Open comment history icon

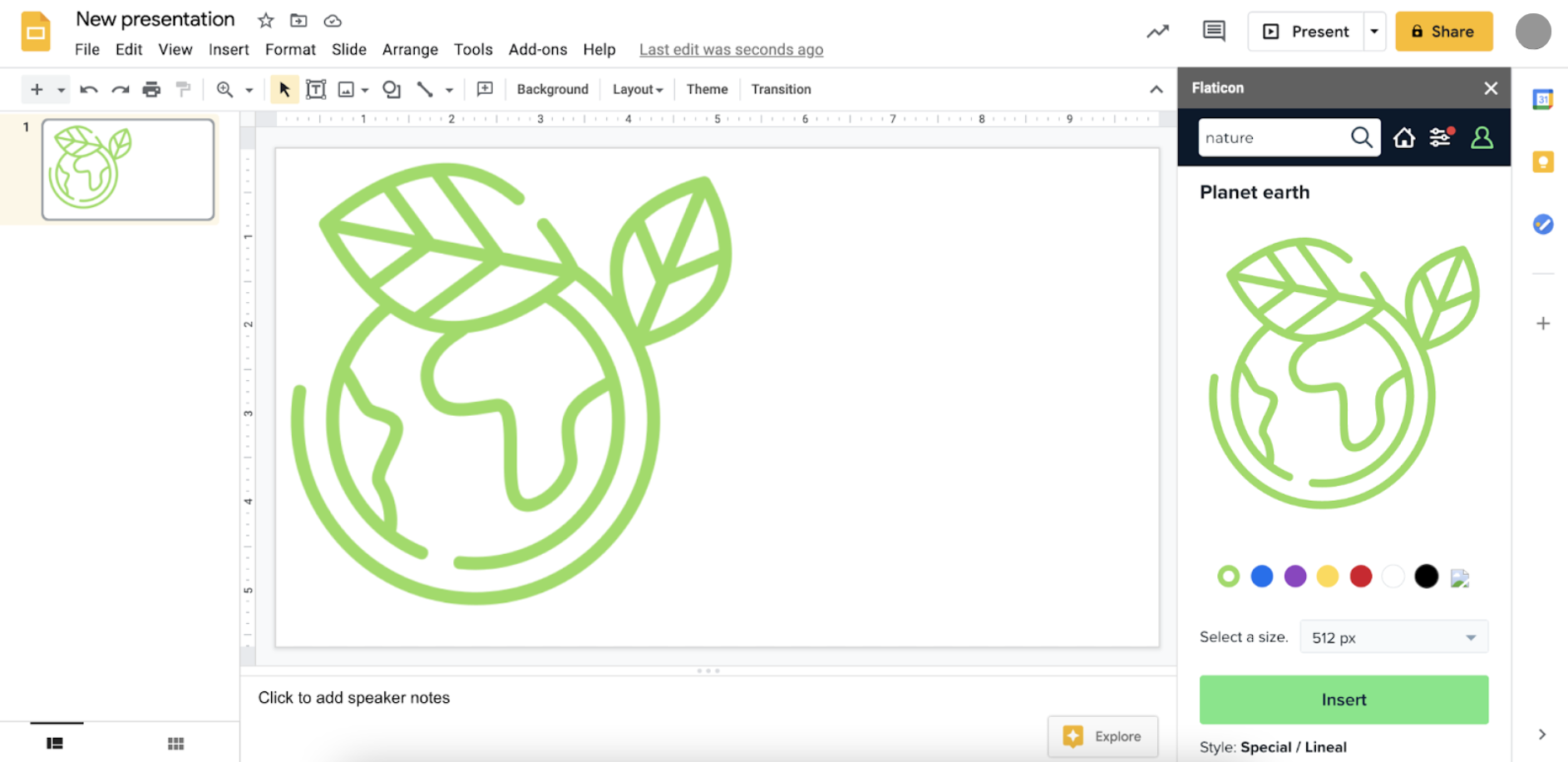pos(1214,32)
